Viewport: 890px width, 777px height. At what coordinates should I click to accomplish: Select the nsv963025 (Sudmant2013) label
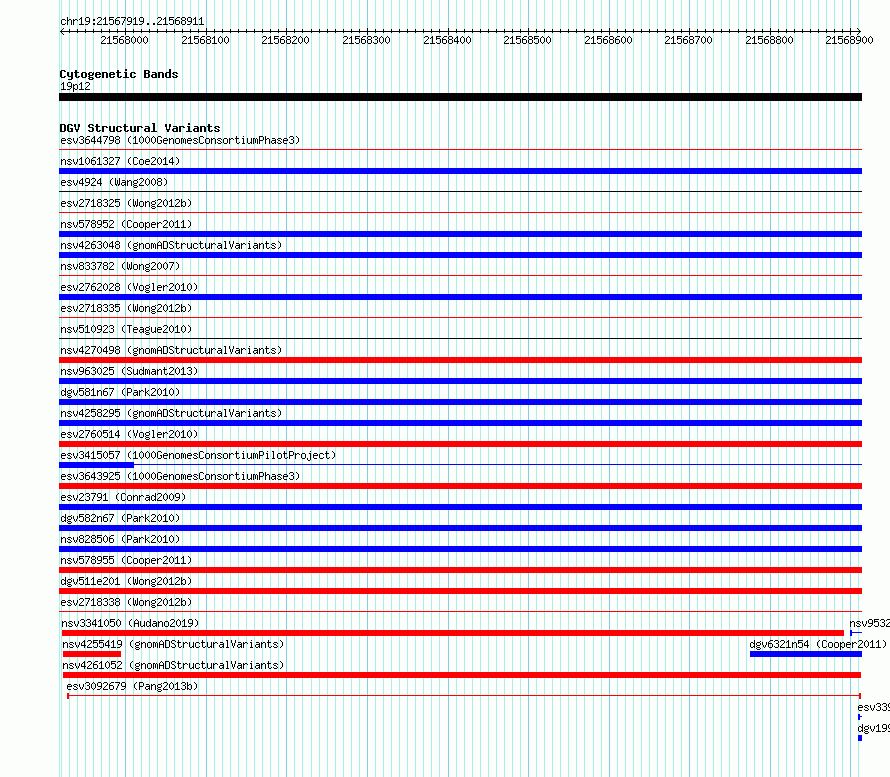pos(129,371)
